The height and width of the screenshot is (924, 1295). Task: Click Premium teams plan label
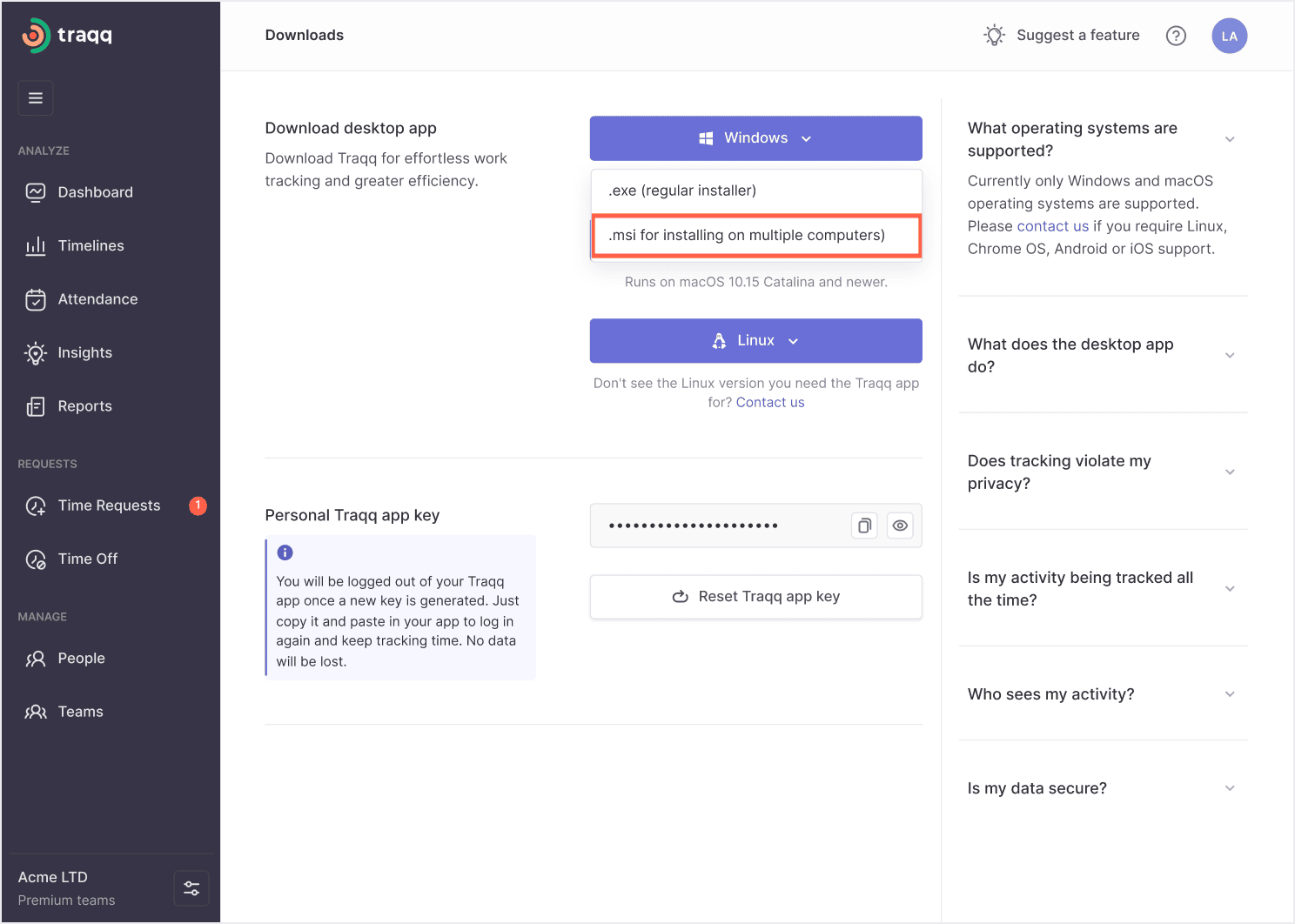coord(66,901)
